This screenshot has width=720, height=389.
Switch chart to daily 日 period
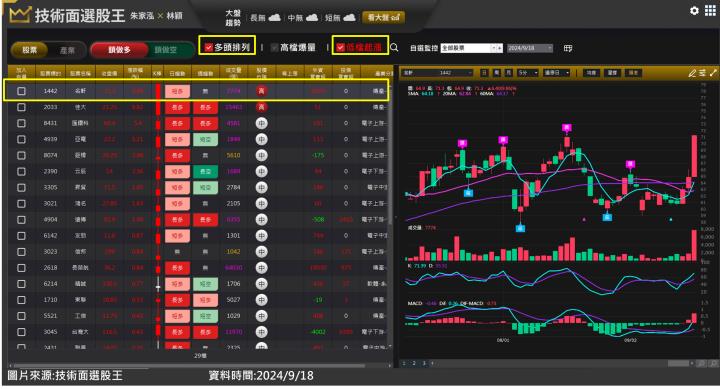click(484, 73)
